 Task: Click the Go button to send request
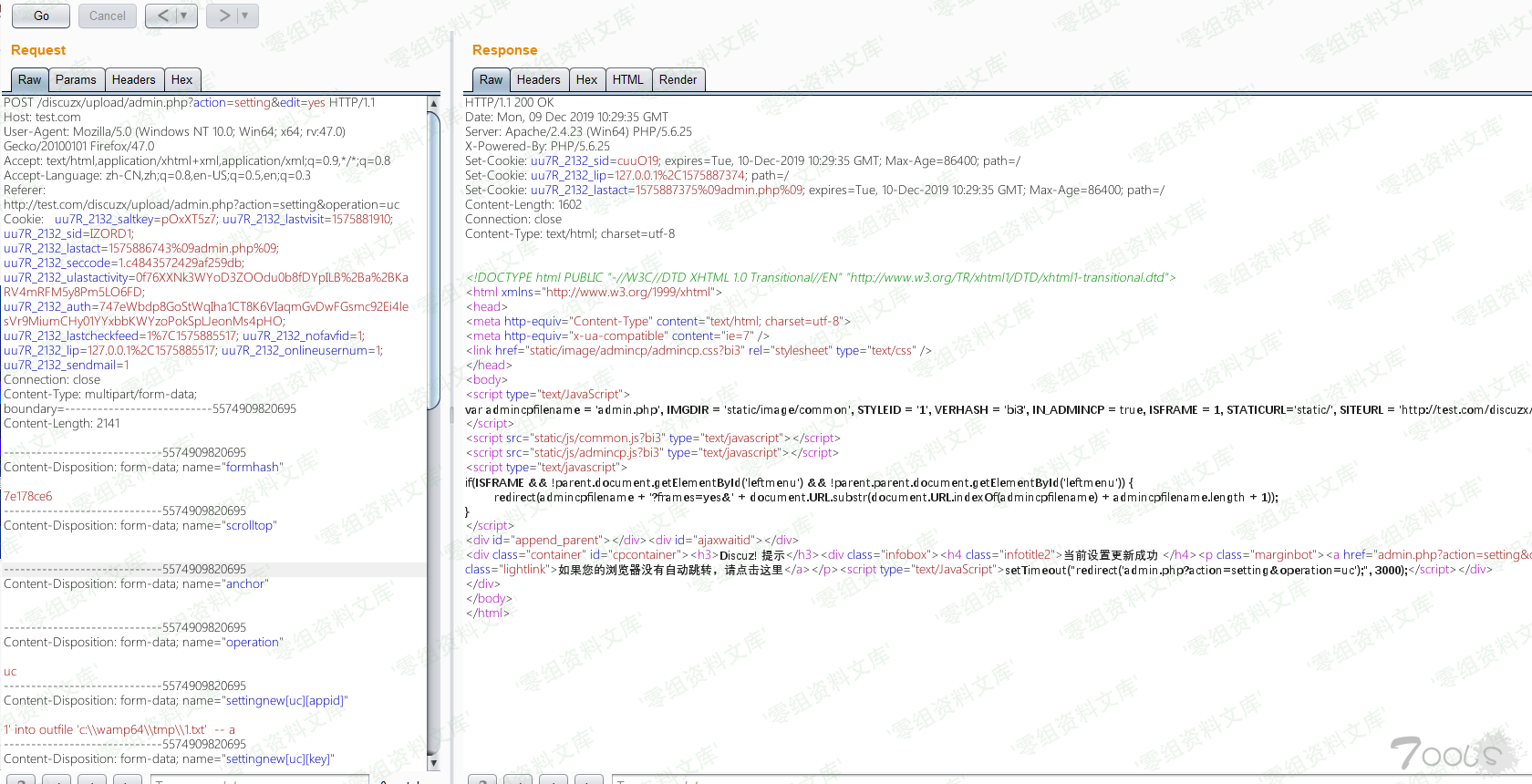click(41, 15)
